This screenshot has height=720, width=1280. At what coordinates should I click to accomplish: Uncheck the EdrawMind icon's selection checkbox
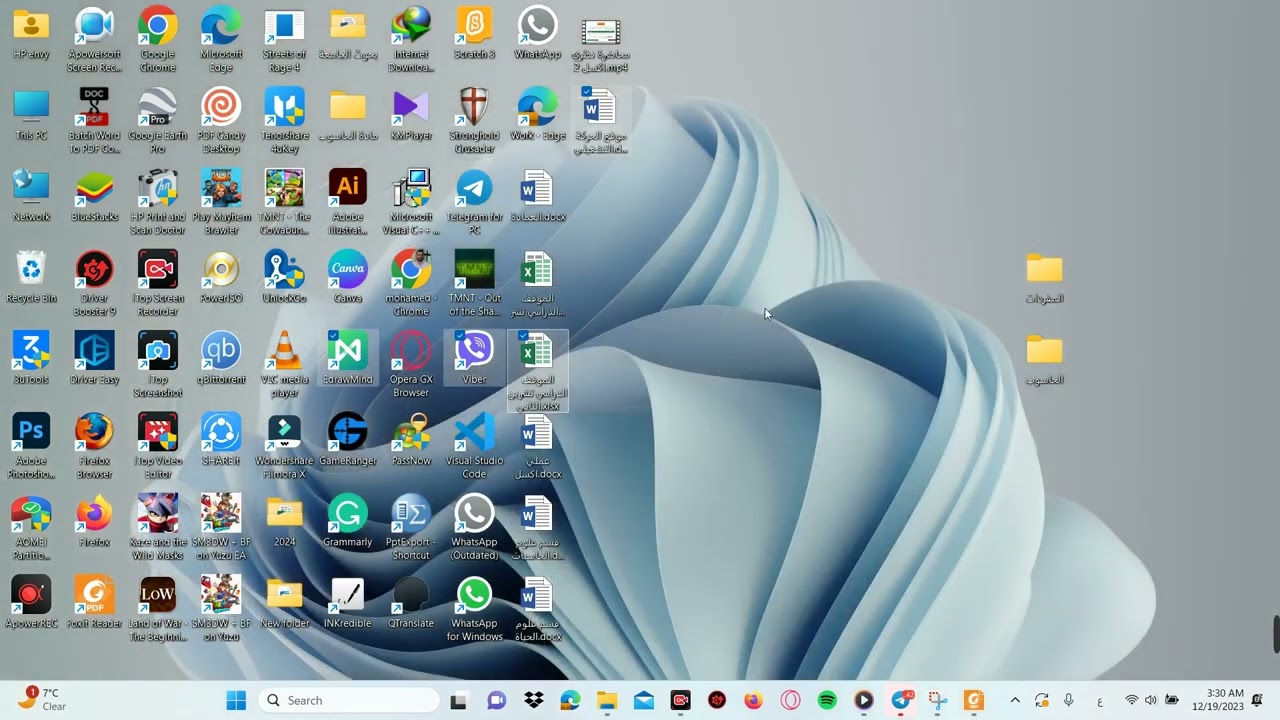point(333,336)
